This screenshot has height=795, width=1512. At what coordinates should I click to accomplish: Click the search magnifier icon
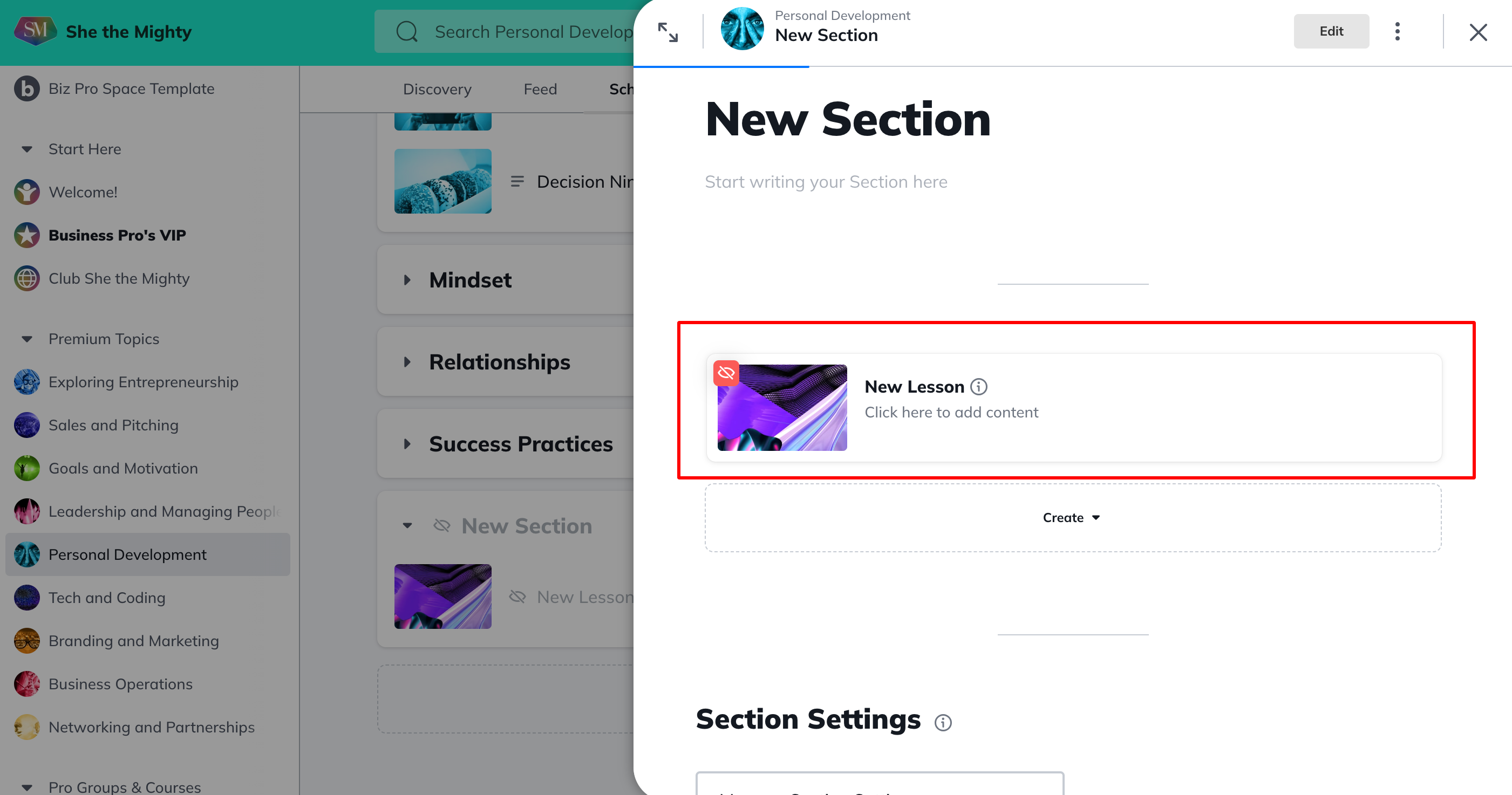406,32
